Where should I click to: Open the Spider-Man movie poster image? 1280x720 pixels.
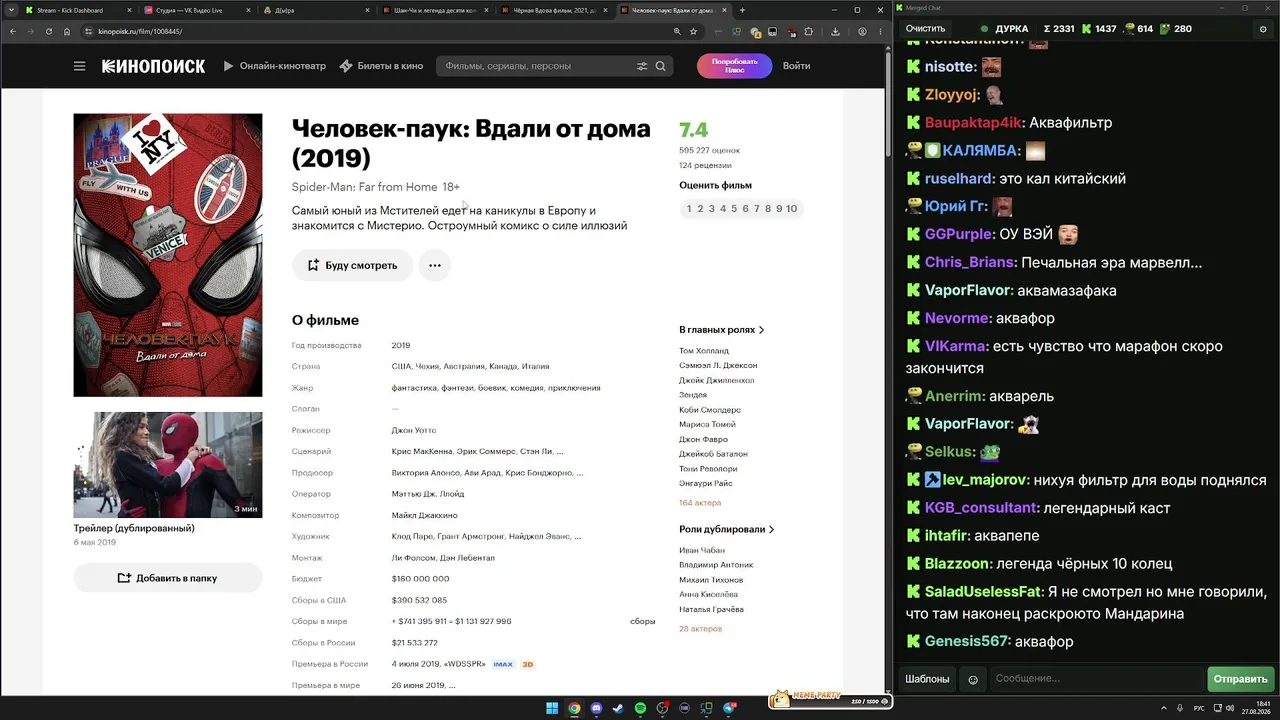[x=168, y=255]
